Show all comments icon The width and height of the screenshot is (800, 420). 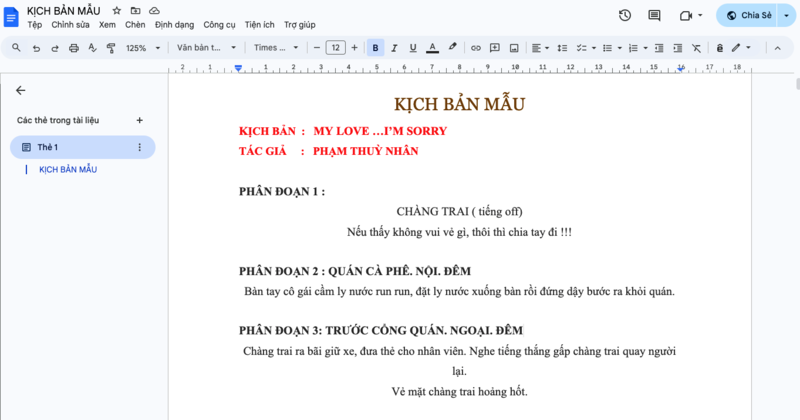[x=654, y=15]
